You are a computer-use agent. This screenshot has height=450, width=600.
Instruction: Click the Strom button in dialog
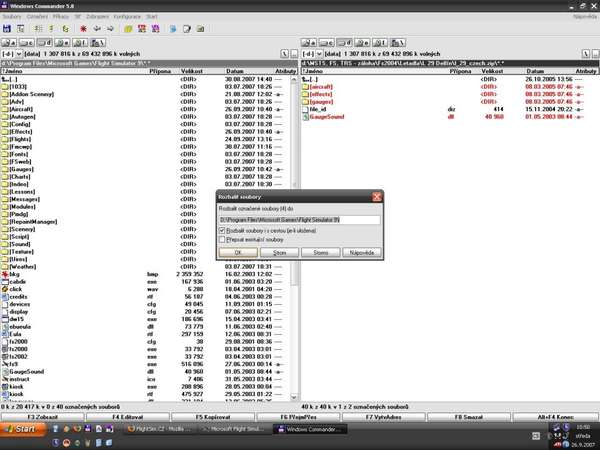[x=279, y=253]
